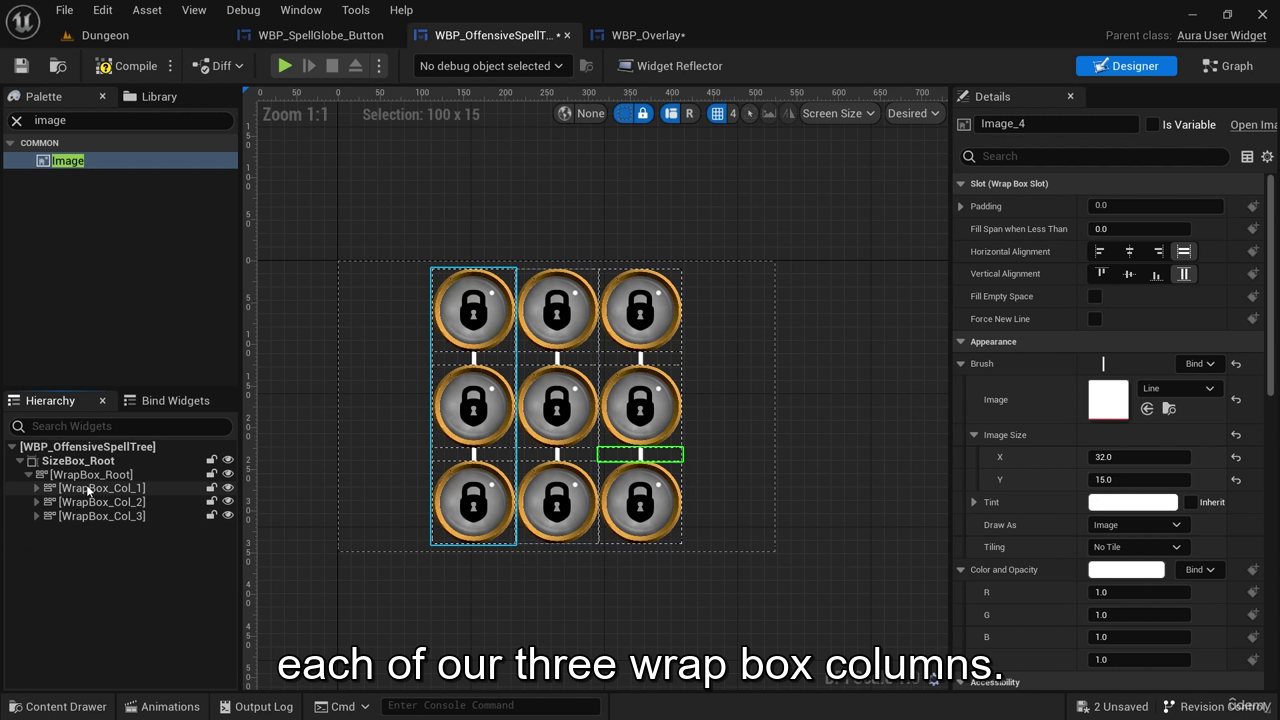The image size is (1280, 720).
Task: Toggle visibility eye for WrapBox_Col_1
Action: click(228, 488)
